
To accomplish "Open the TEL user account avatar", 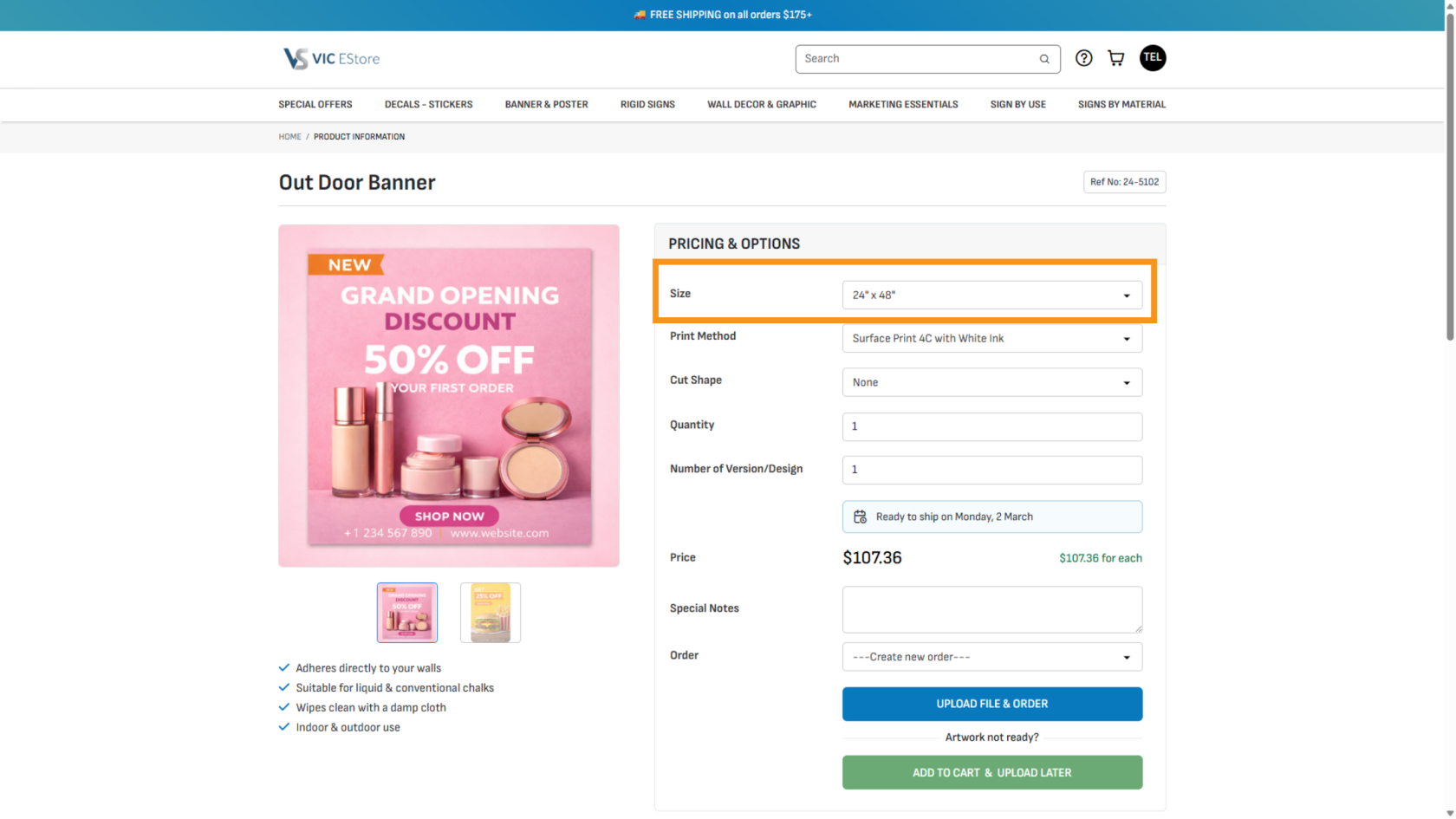I will 1152,58.
